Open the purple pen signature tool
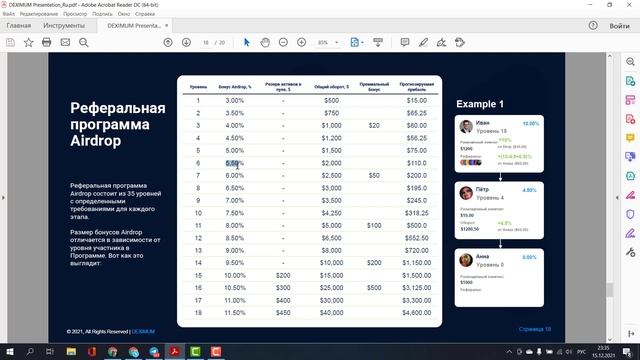640x360 pixels. pos(630,233)
